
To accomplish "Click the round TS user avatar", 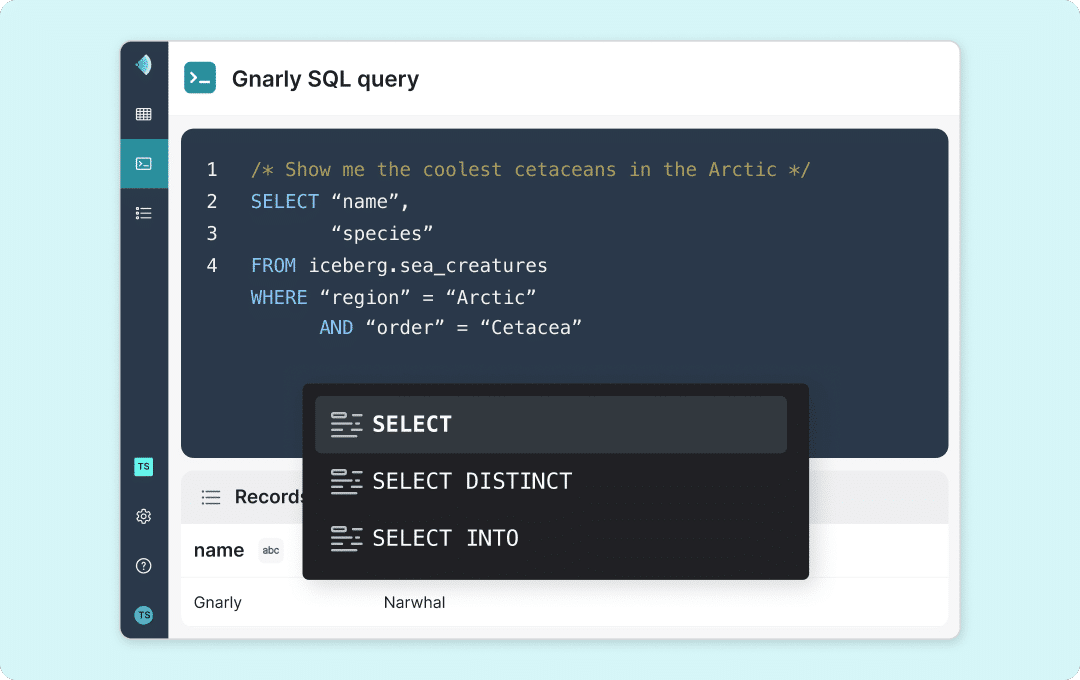I will [x=143, y=615].
